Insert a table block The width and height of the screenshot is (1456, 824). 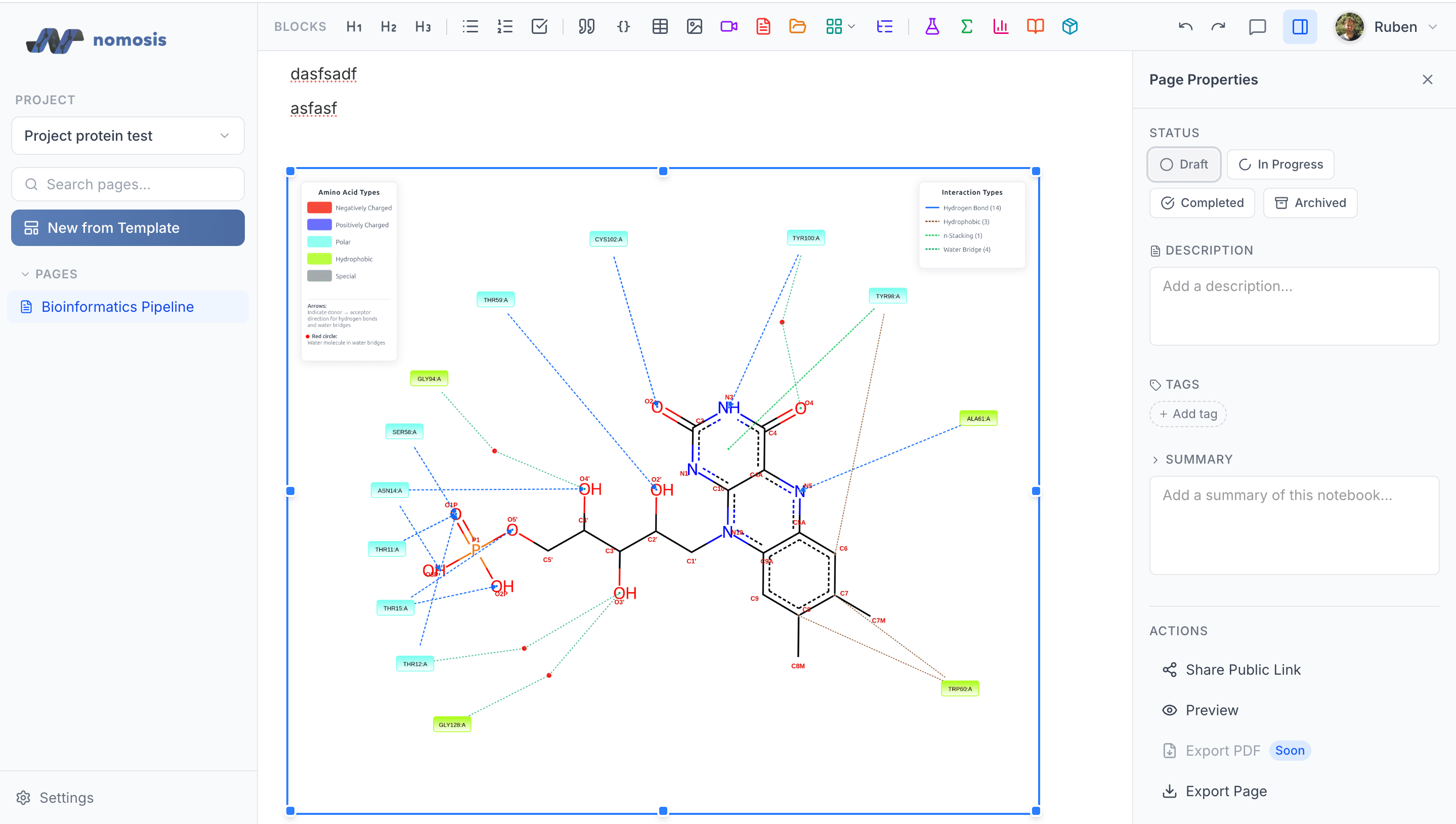pyautogui.click(x=660, y=26)
